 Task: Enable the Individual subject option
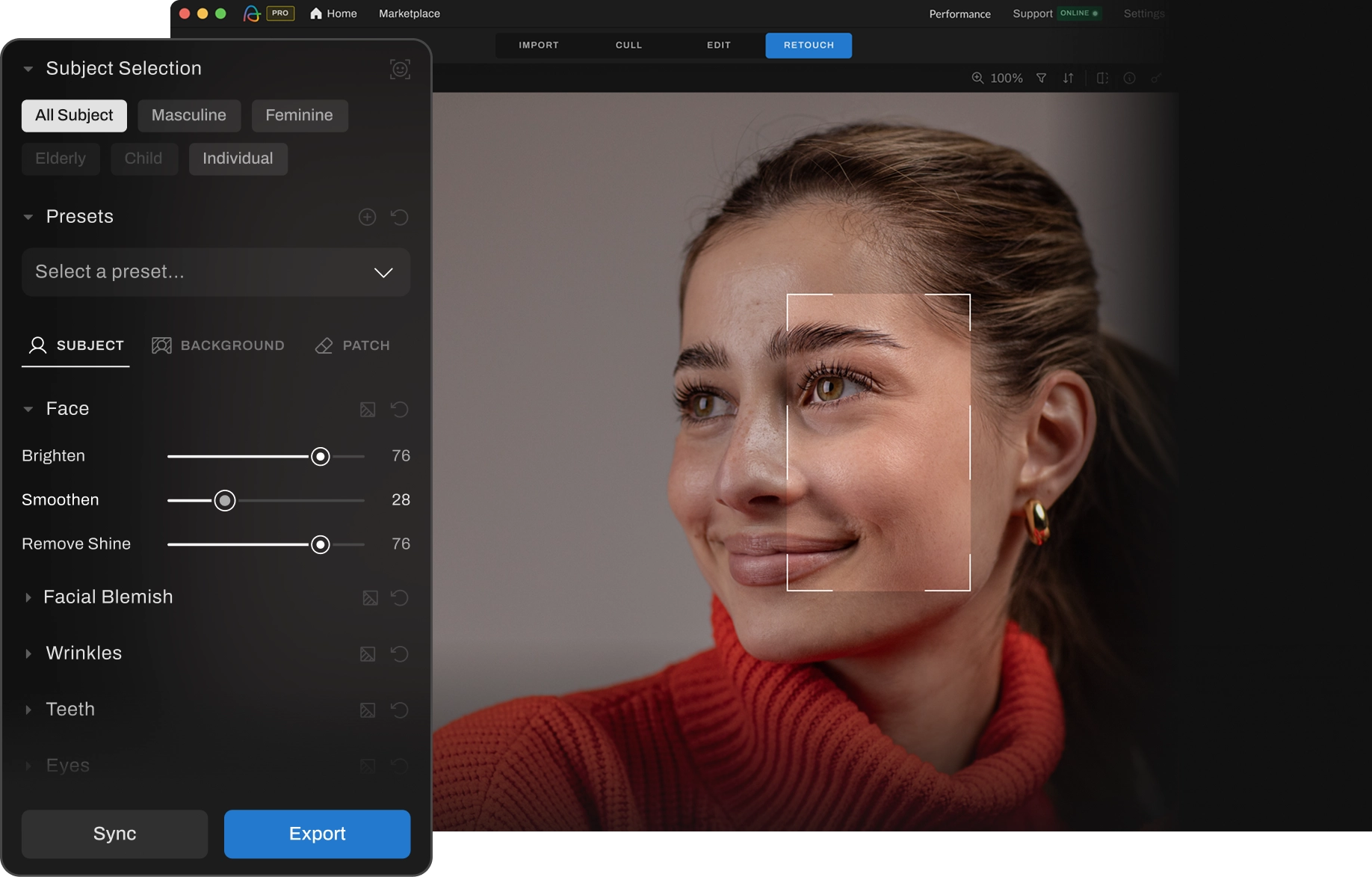pyautogui.click(x=238, y=159)
